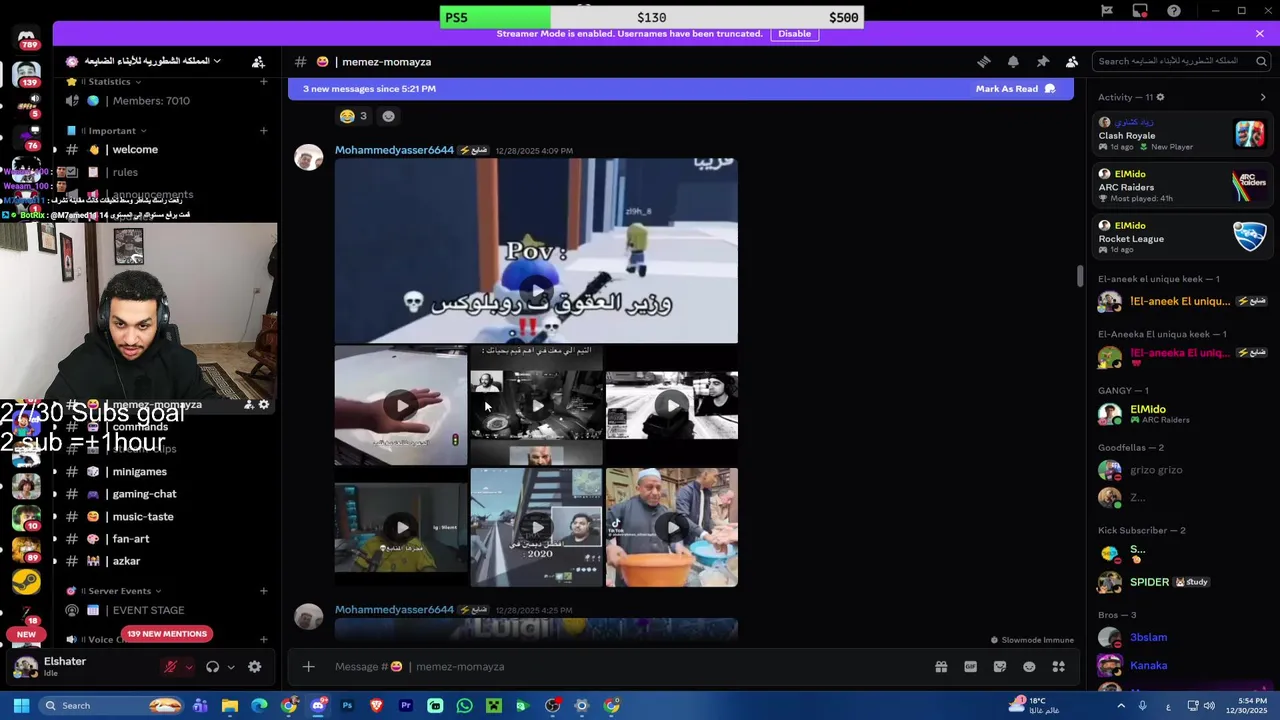Open the sticker picker
This screenshot has width=1280, height=720.
[1000, 667]
